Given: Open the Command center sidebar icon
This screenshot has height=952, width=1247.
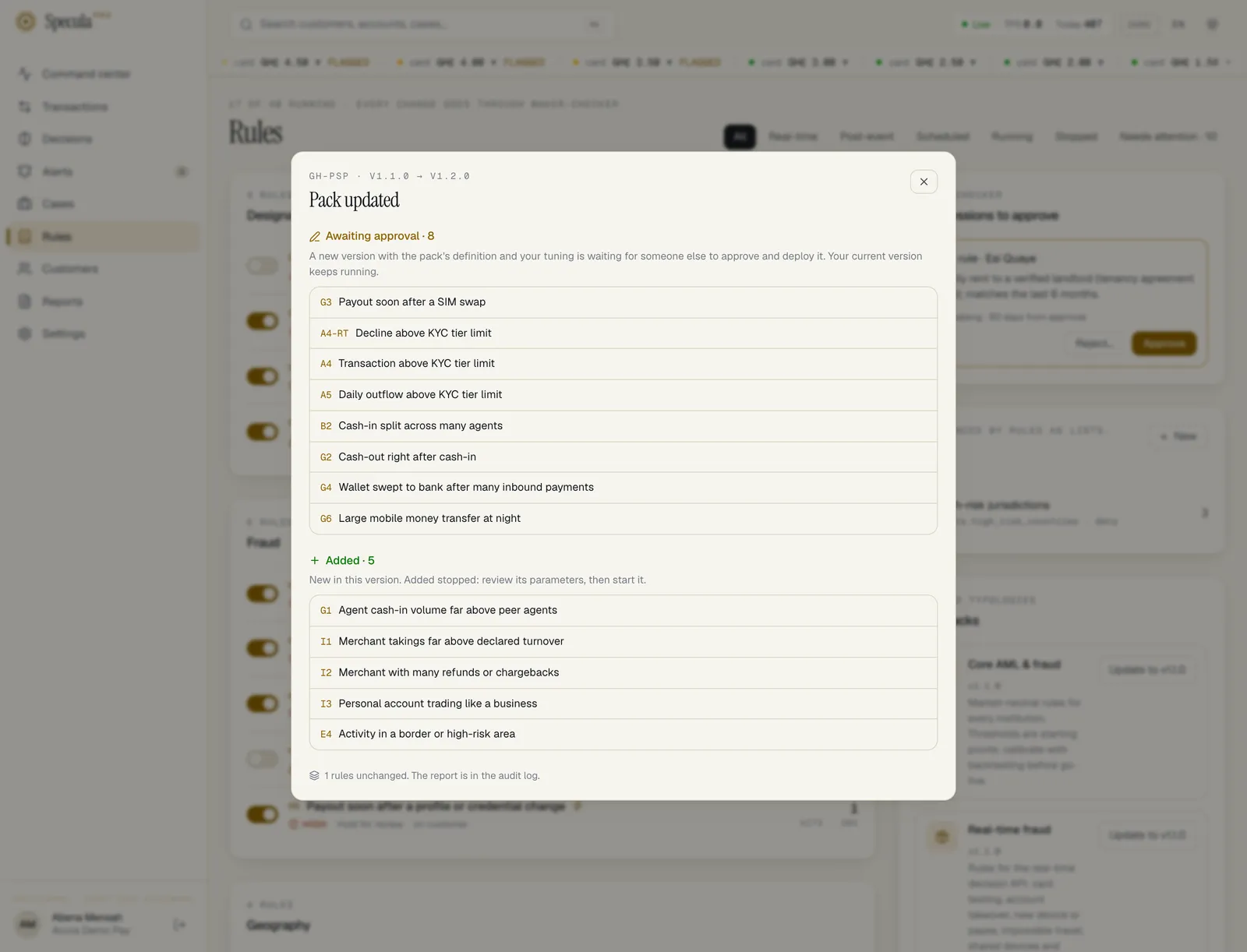Looking at the screenshot, I should coord(25,74).
